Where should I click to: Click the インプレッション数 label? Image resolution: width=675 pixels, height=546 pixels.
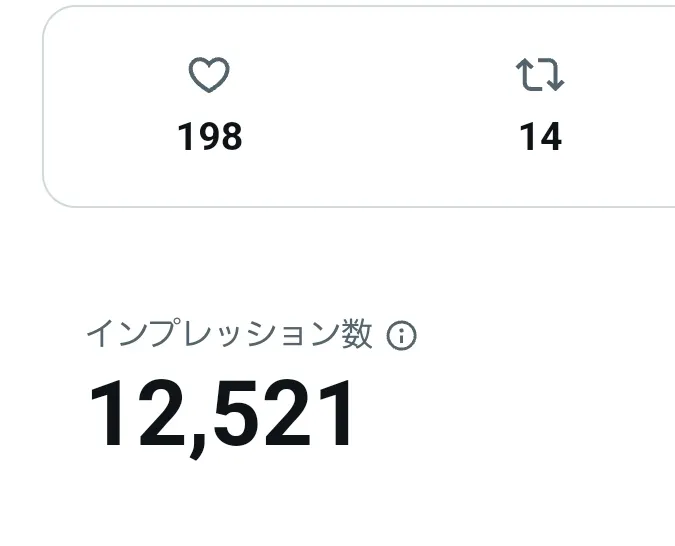(x=229, y=334)
